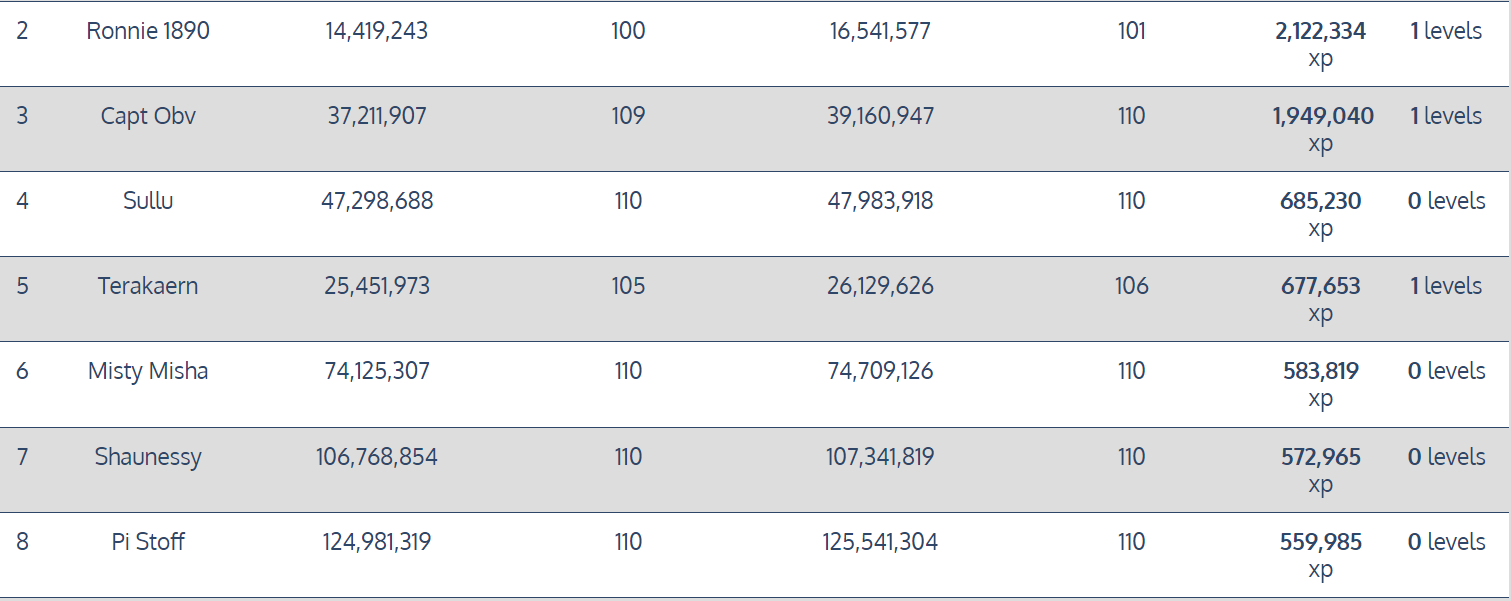
Task: Click Capt Obv's starting level 109
Action: pyautogui.click(x=628, y=116)
